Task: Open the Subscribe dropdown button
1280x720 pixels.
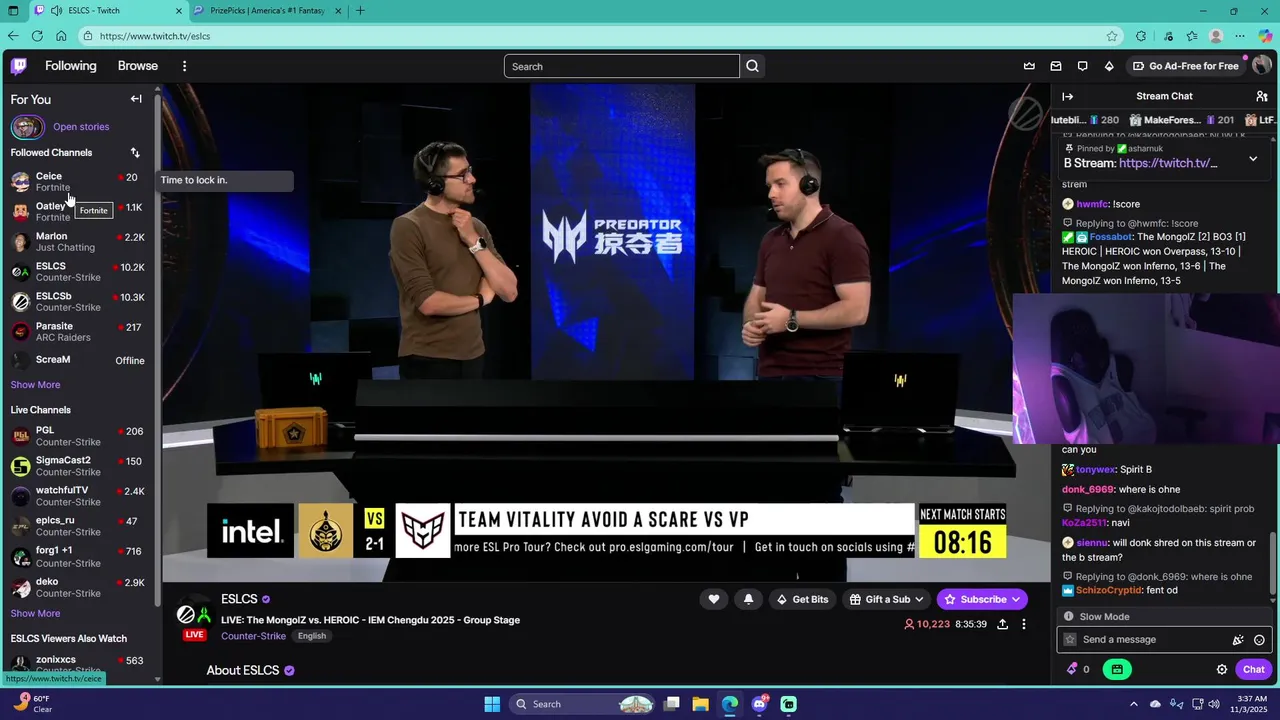Action: [x=982, y=599]
